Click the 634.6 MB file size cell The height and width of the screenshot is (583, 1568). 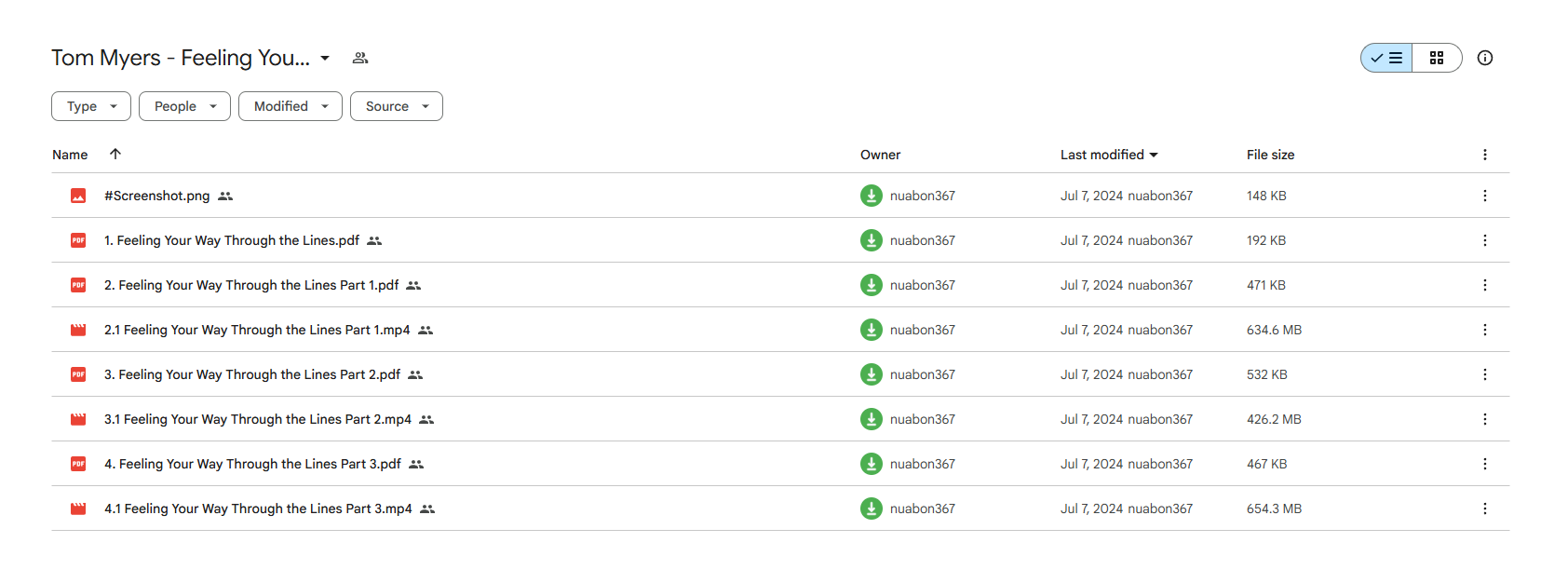pyautogui.click(x=1274, y=330)
